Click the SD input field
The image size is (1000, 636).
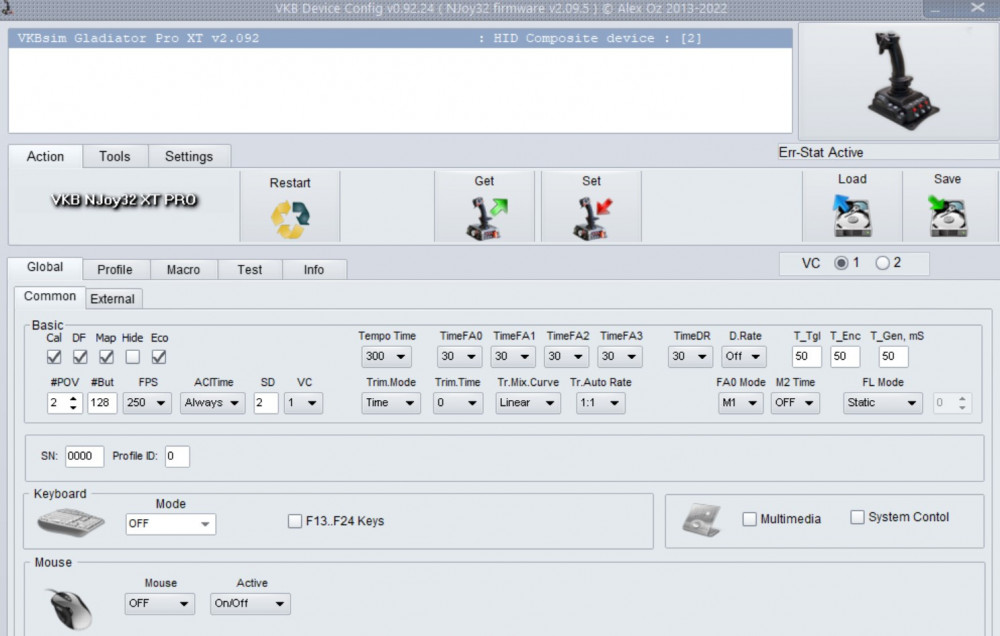click(x=266, y=403)
